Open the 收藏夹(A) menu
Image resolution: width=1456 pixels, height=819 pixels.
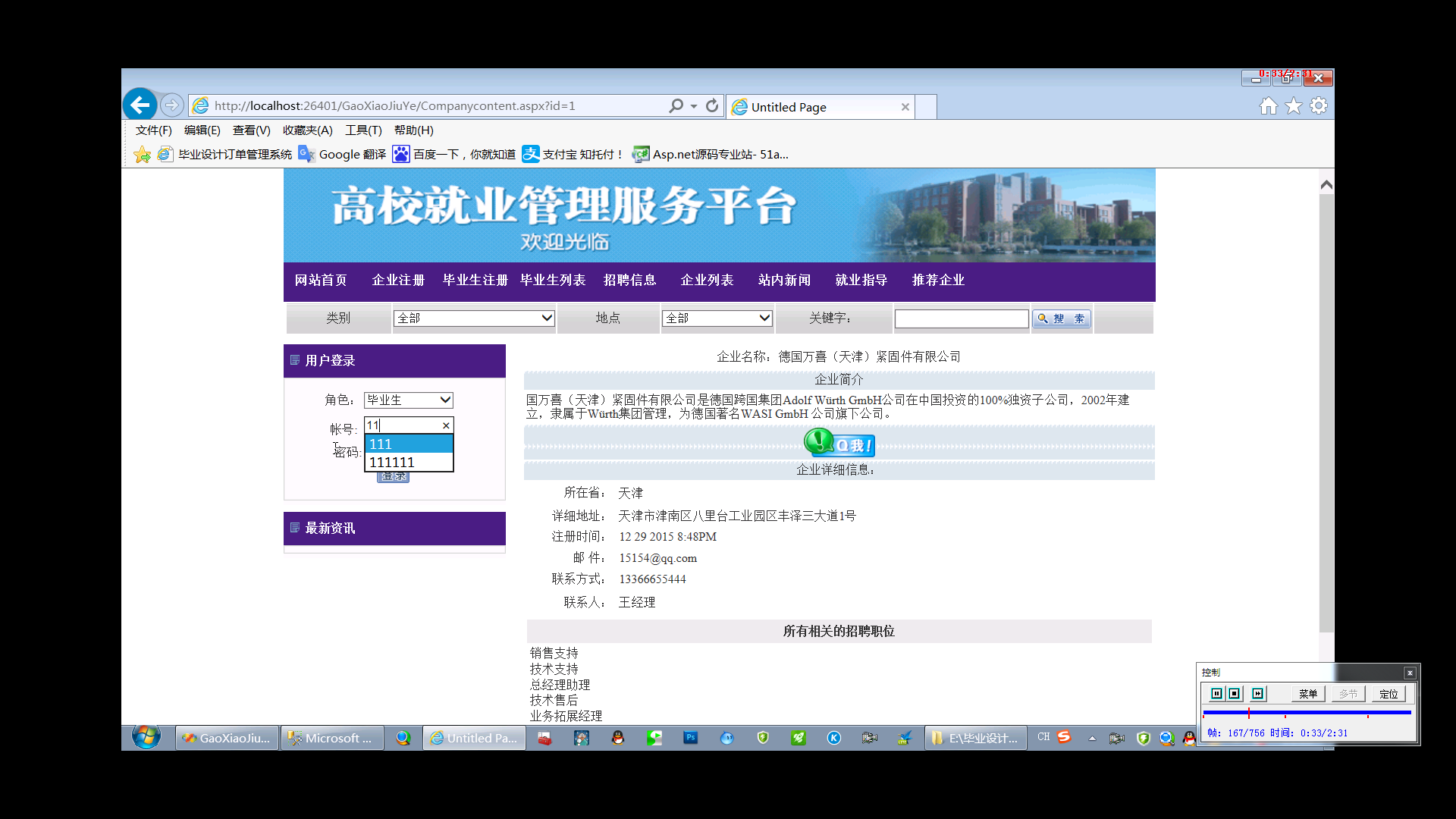click(x=307, y=130)
